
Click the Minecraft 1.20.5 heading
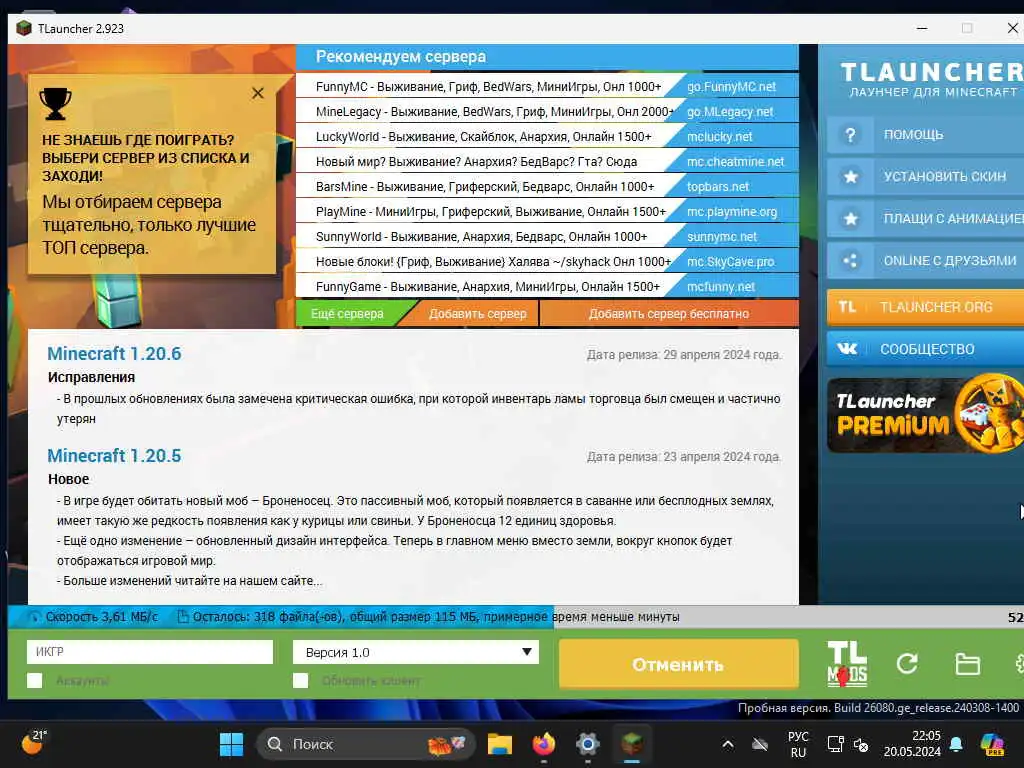114,455
